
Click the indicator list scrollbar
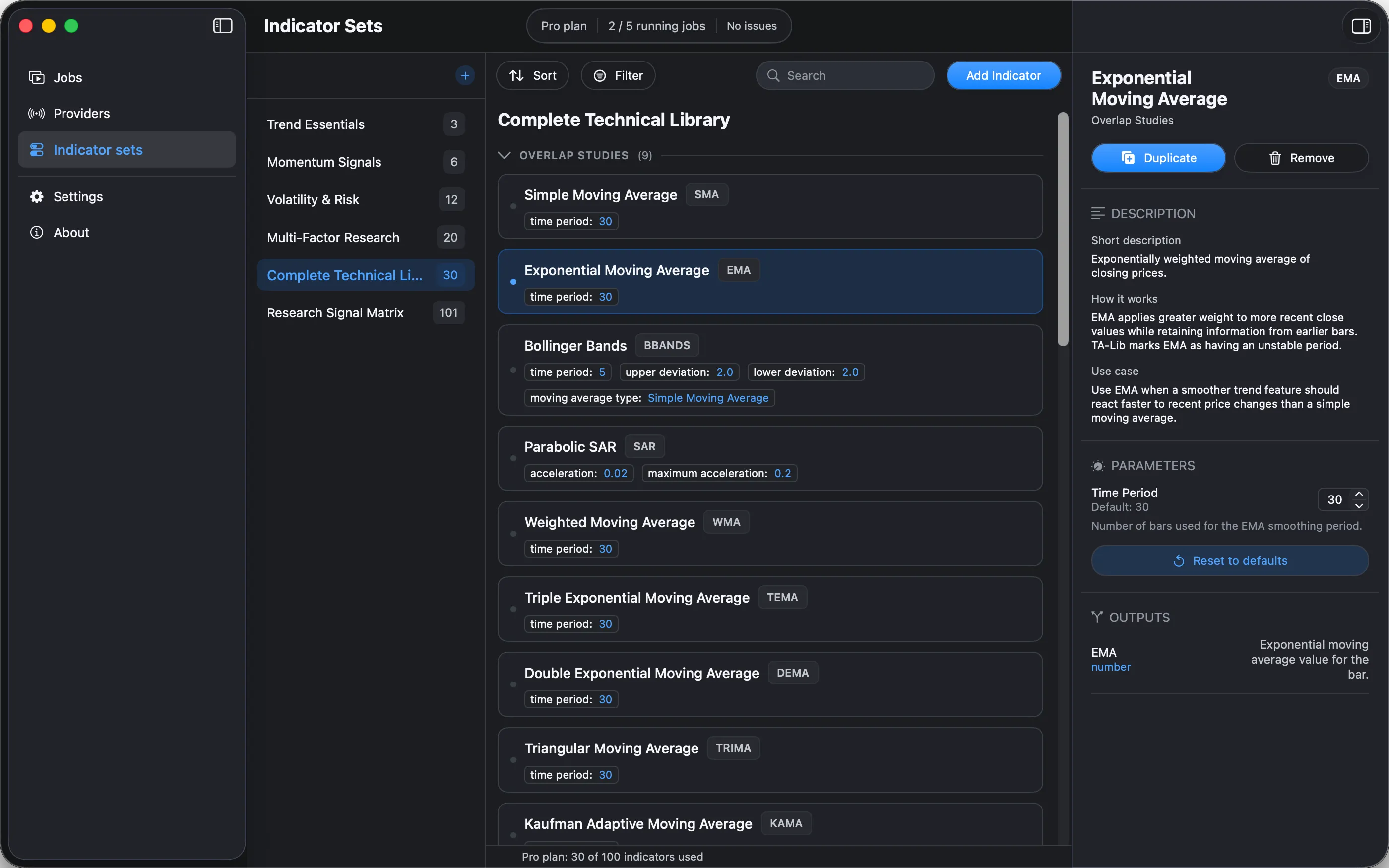1063,229
